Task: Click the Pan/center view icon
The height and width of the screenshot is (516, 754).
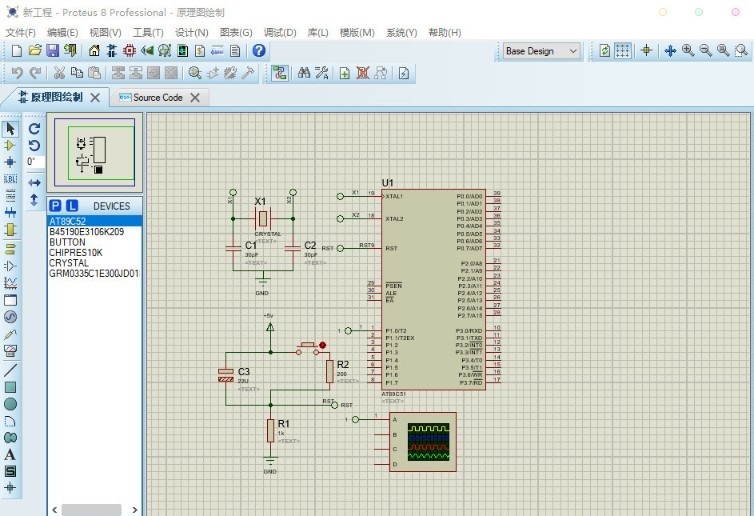Action: pyautogui.click(x=670, y=50)
